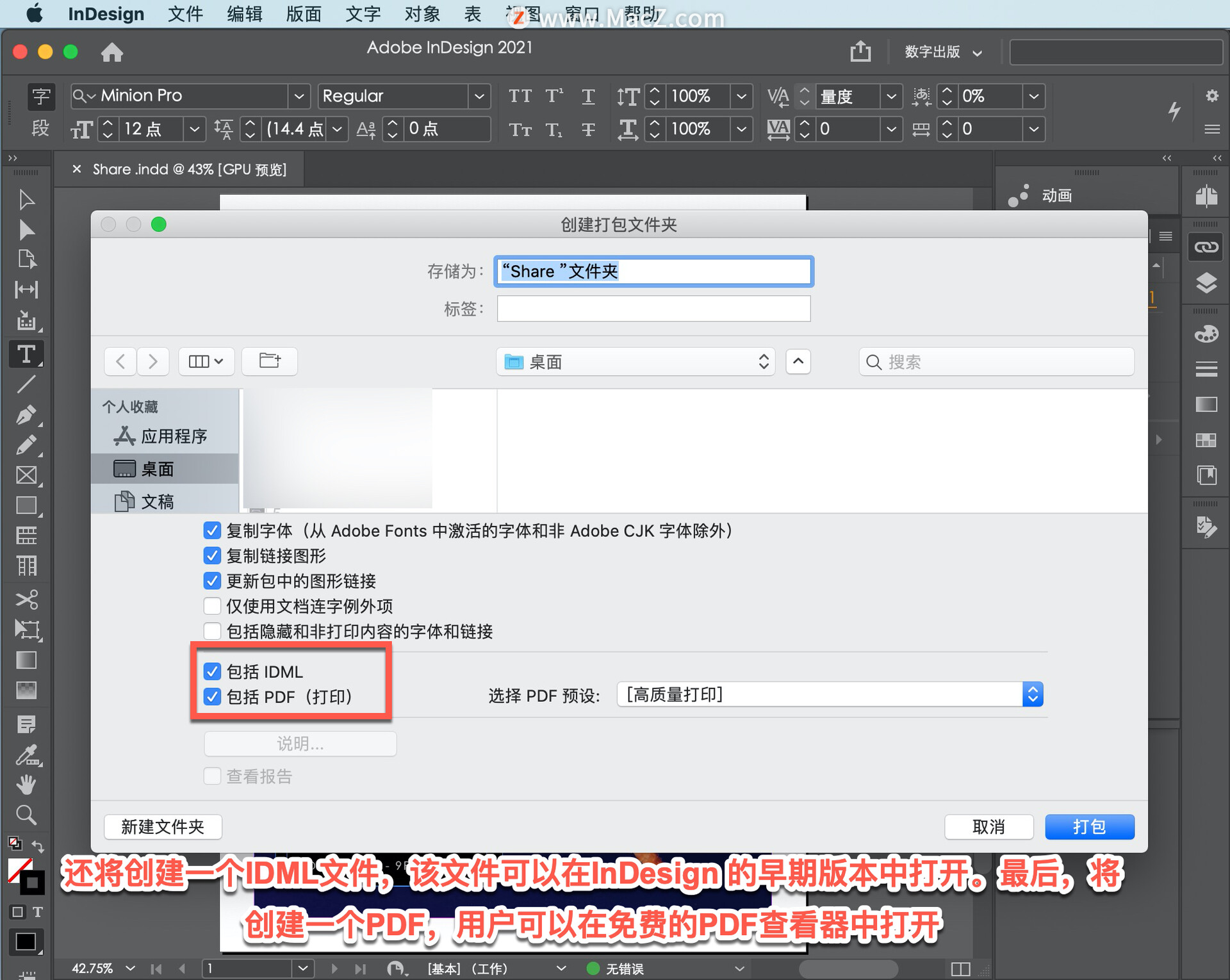The height and width of the screenshot is (980, 1230).
Task: Click the 取消 button
Action: [988, 827]
